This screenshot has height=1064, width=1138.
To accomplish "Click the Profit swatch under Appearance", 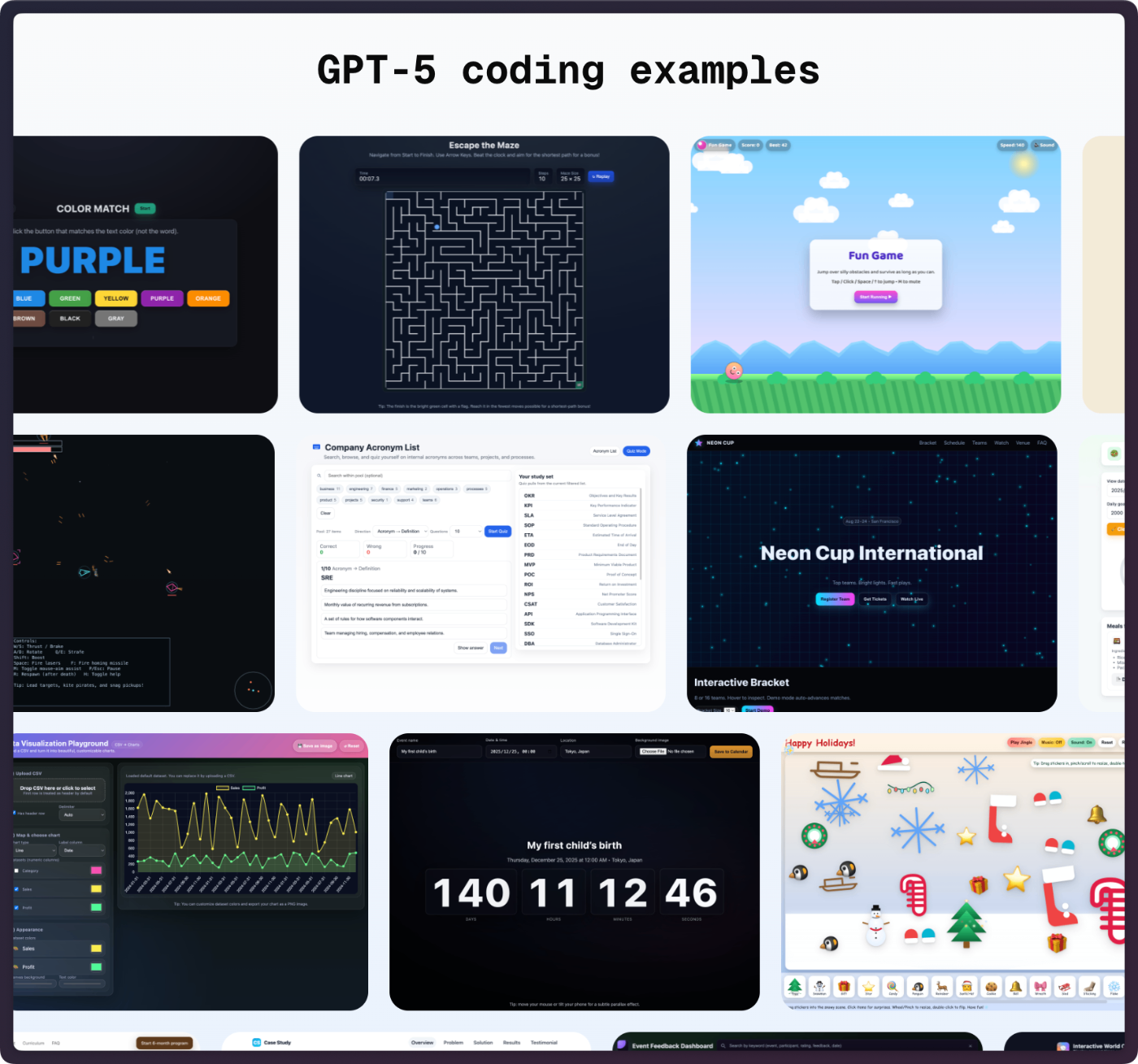I will tap(96, 966).
